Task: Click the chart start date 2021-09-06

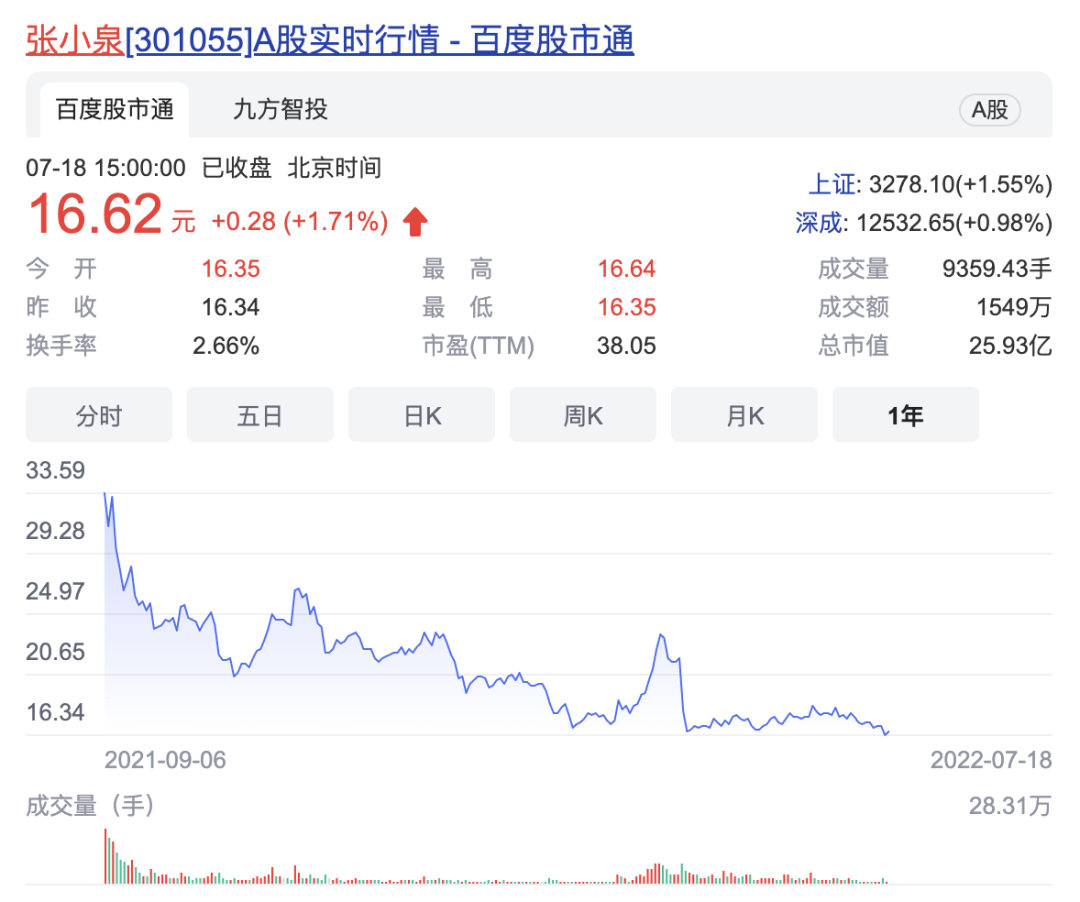Action: pyautogui.click(x=165, y=760)
